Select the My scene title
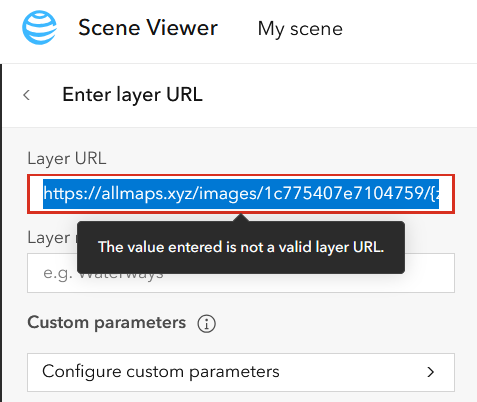The width and height of the screenshot is (477, 402). coord(300,29)
